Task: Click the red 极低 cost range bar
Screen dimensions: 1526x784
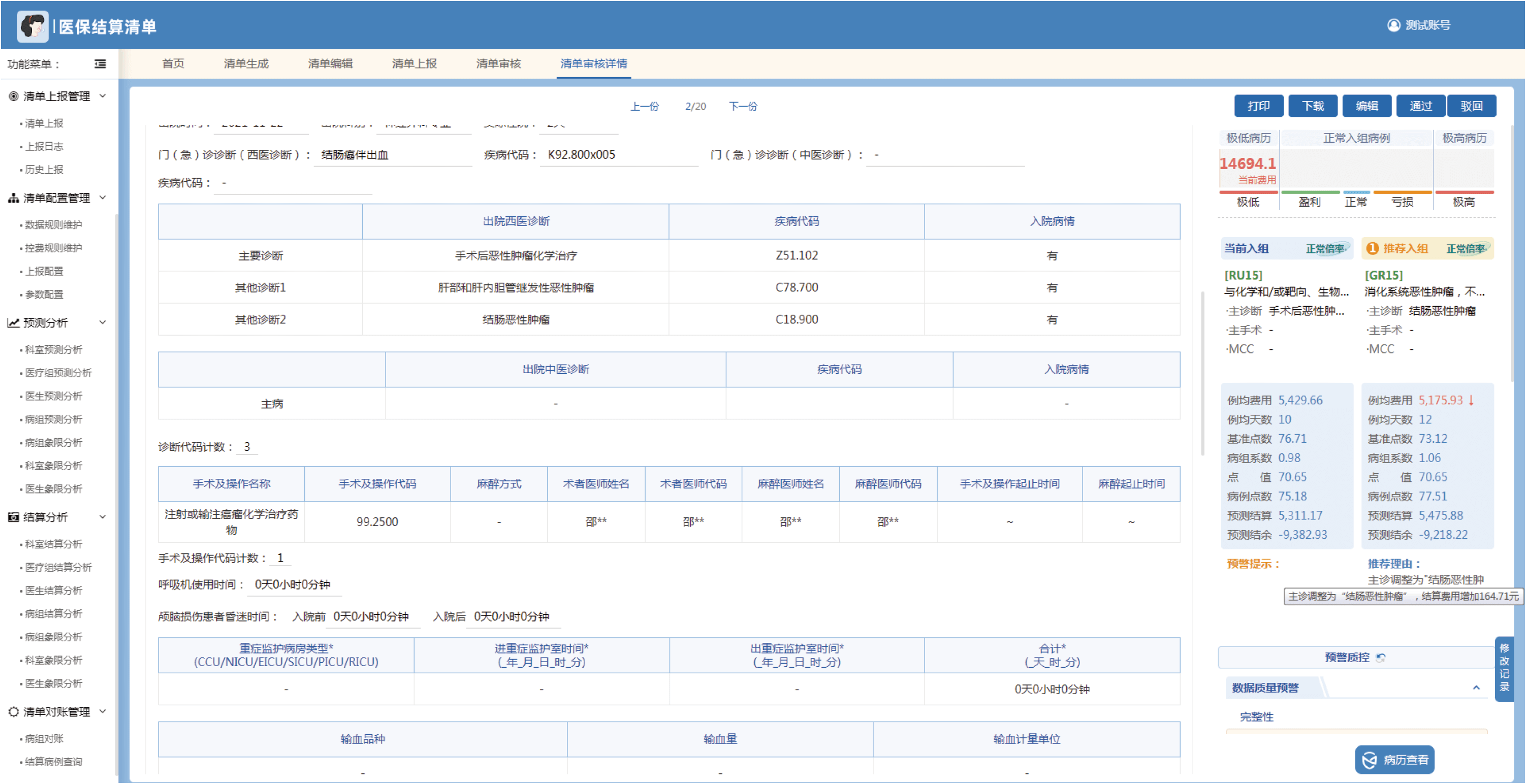Action: (x=1248, y=193)
